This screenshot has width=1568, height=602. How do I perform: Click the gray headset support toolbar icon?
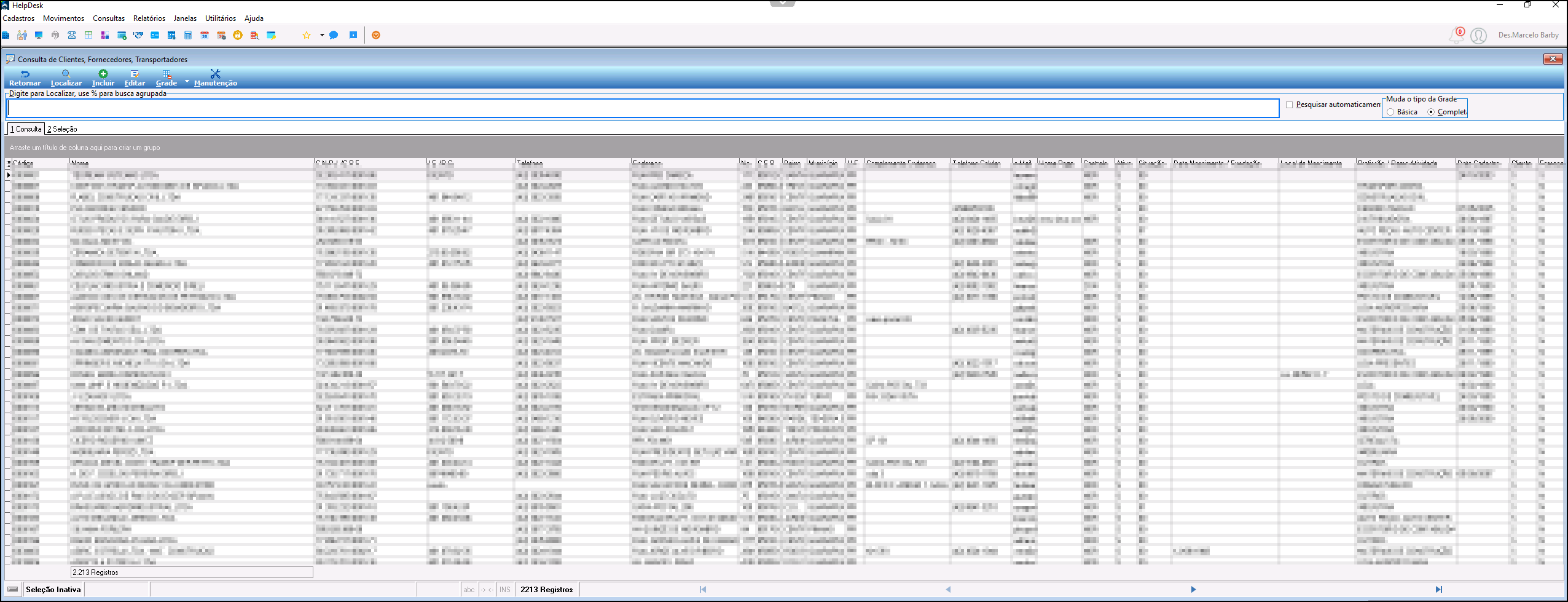[55, 35]
